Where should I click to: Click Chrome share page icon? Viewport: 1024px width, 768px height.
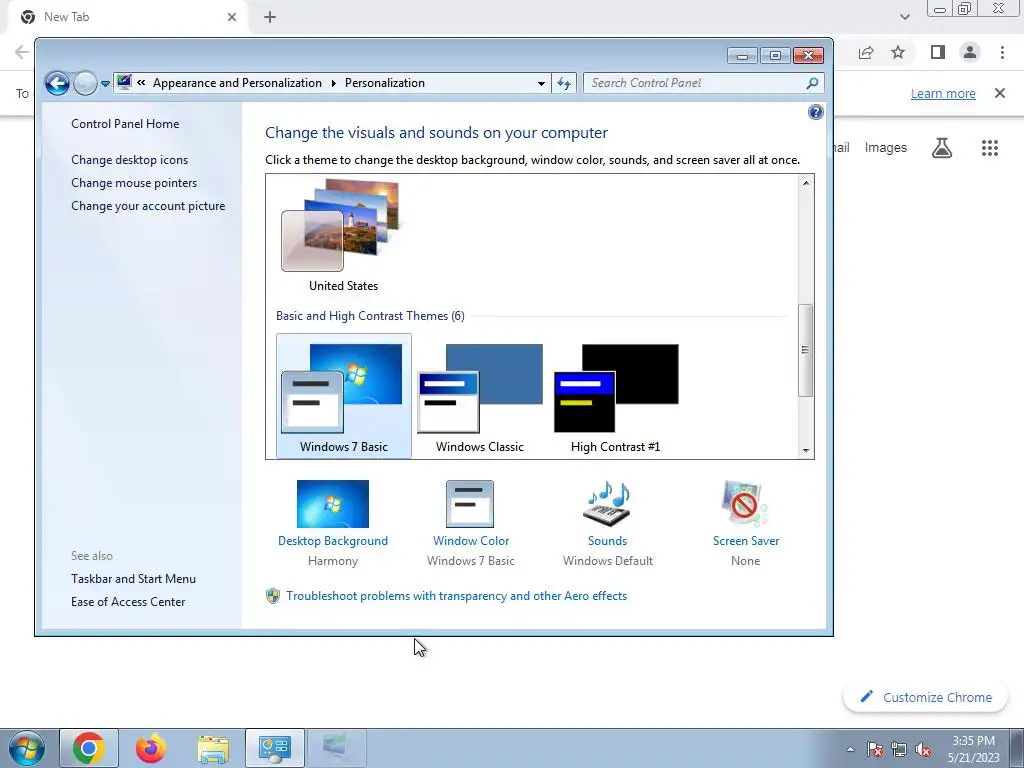tap(866, 52)
